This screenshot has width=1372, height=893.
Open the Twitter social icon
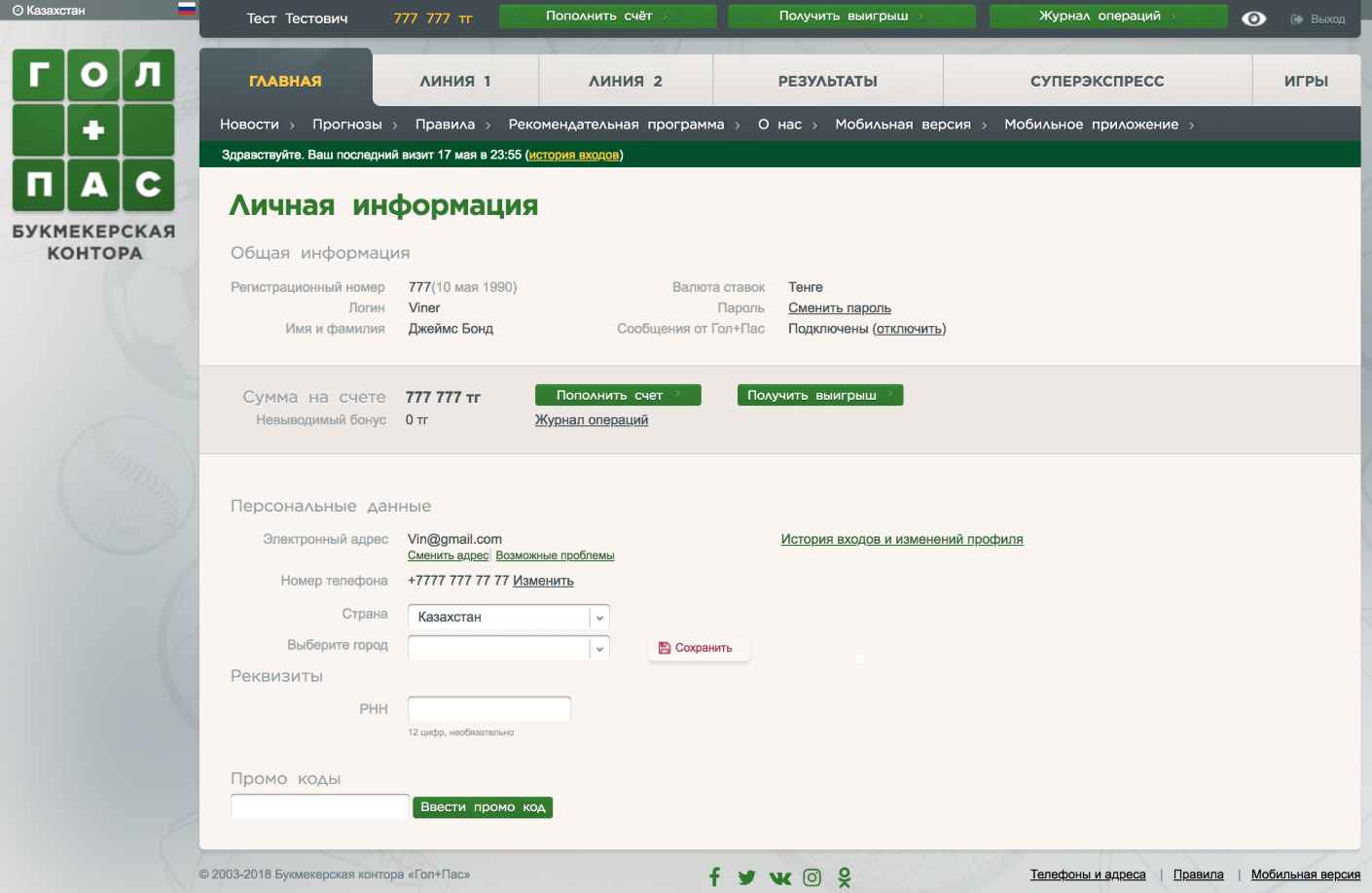point(746,877)
